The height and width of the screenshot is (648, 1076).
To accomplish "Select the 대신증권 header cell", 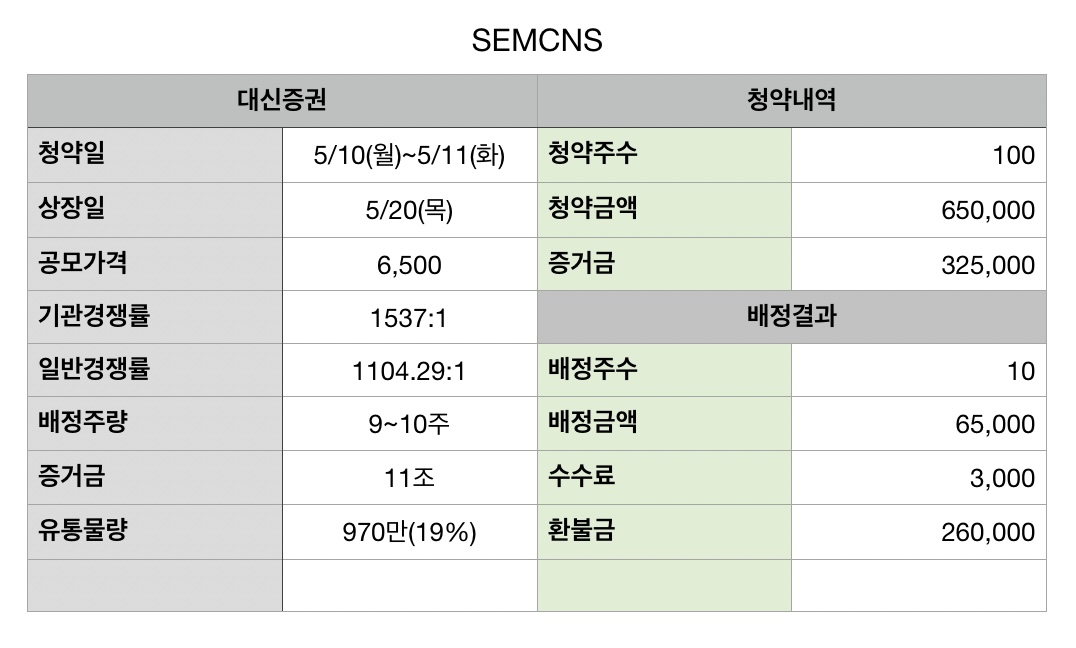I will point(282,101).
